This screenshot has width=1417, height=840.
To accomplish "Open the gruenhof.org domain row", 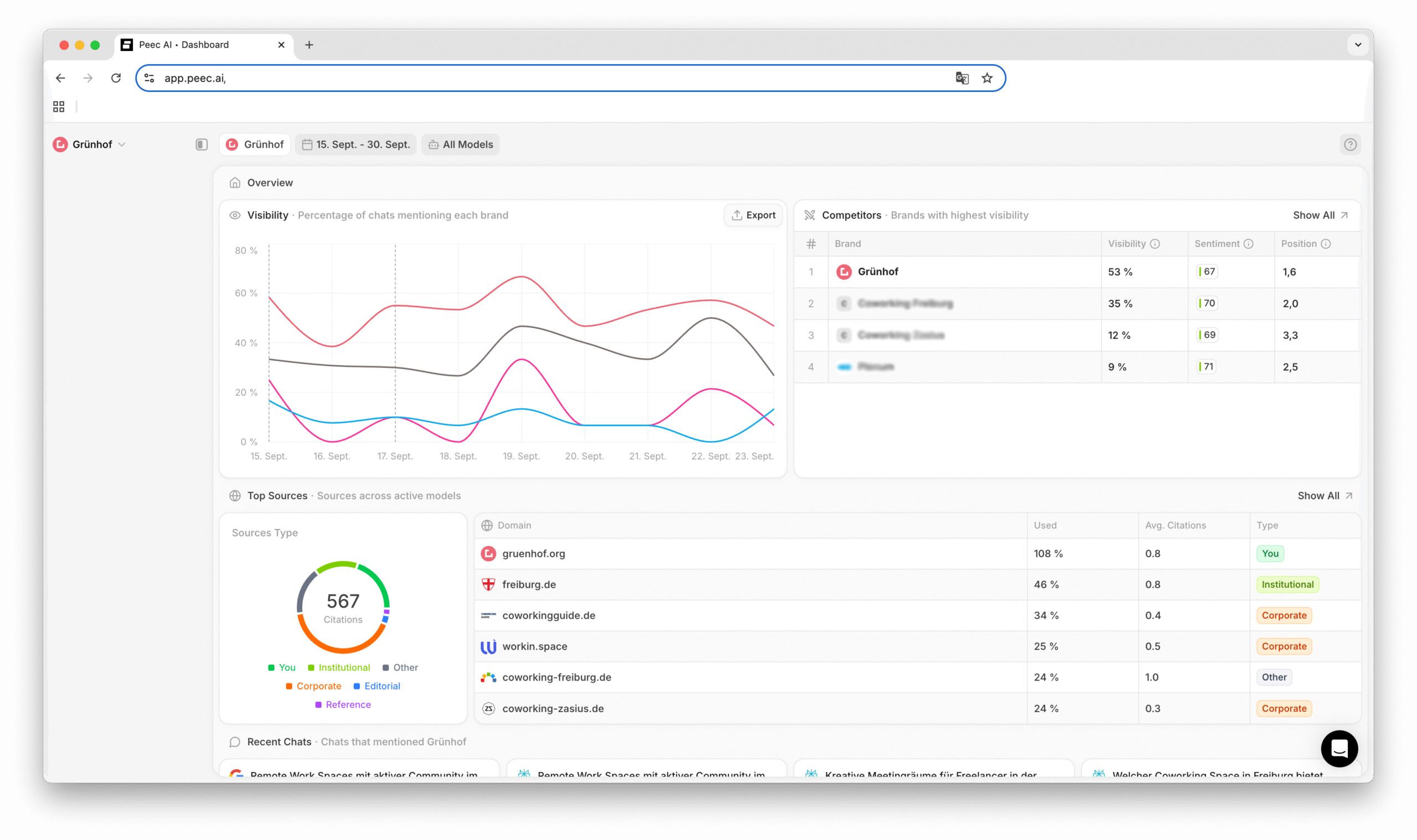I will pos(917,553).
